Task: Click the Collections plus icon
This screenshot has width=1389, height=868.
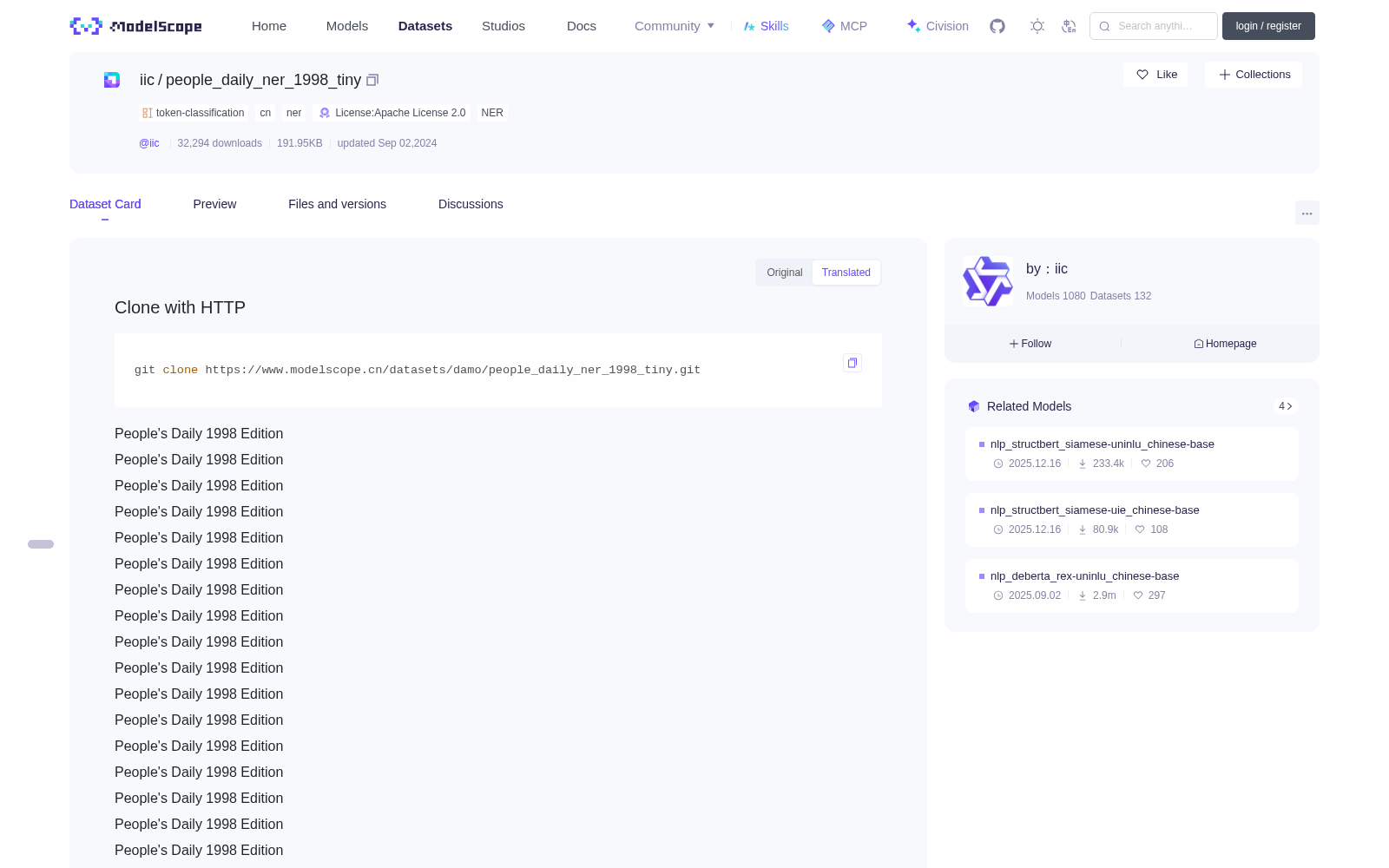Action: click(1225, 75)
